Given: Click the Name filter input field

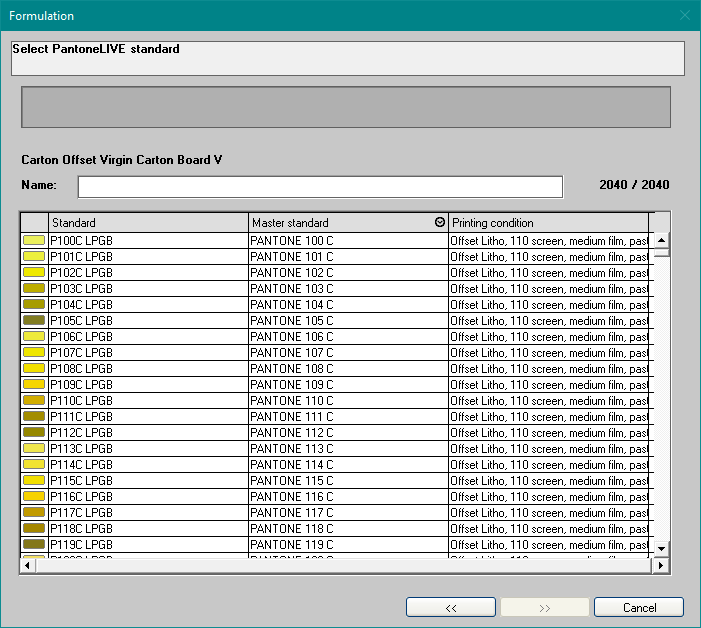Looking at the screenshot, I should 320,187.
